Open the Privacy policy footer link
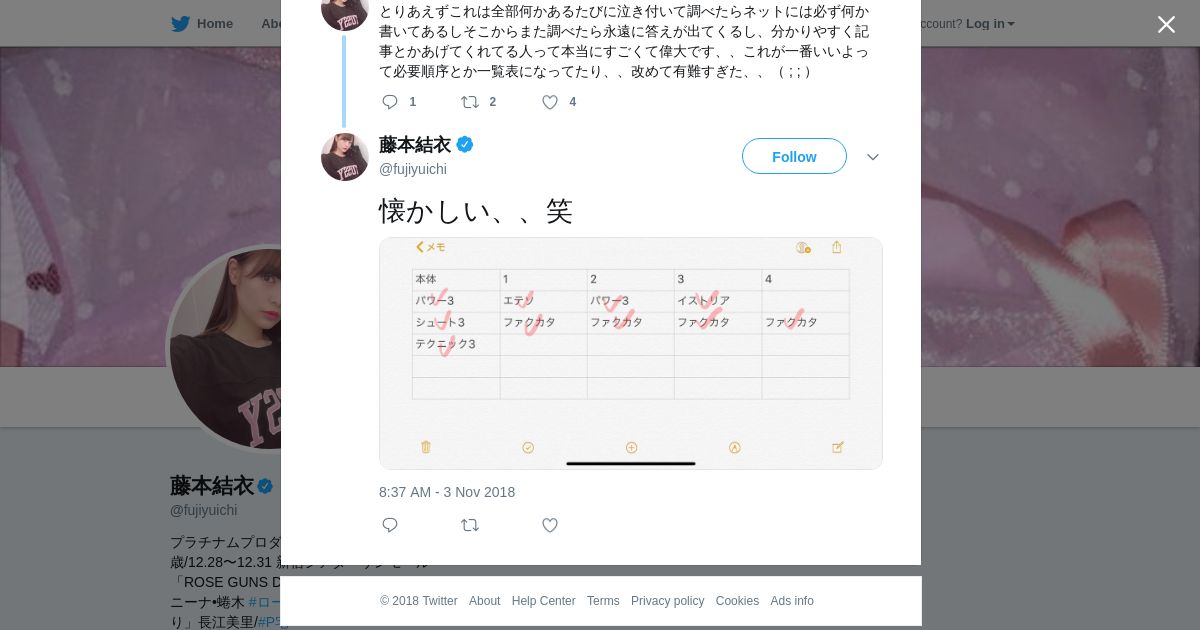The image size is (1200, 630). click(x=667, y=601)
